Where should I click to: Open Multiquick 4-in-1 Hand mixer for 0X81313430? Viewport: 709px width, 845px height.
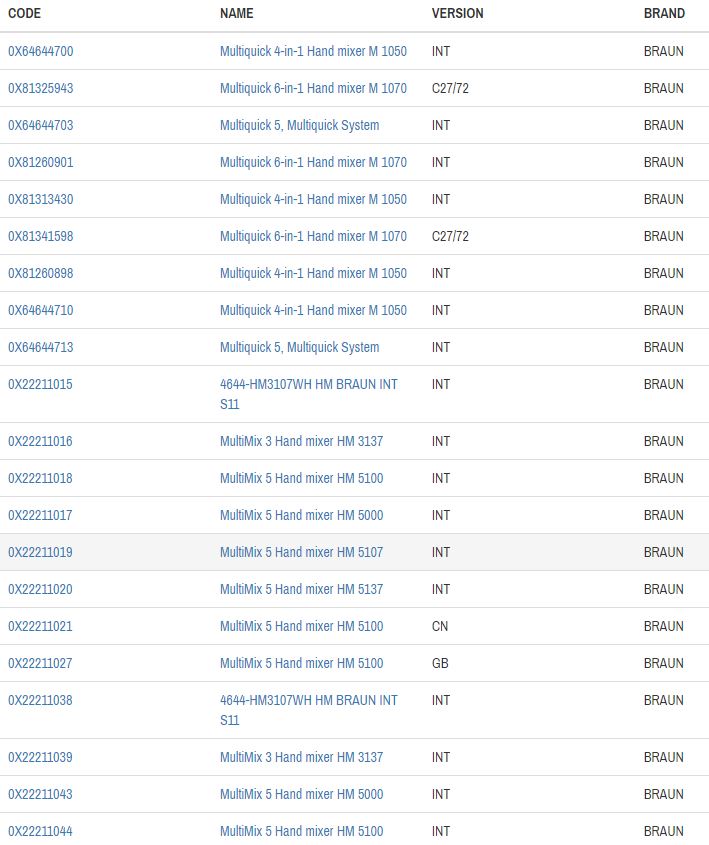click(313, 199)
